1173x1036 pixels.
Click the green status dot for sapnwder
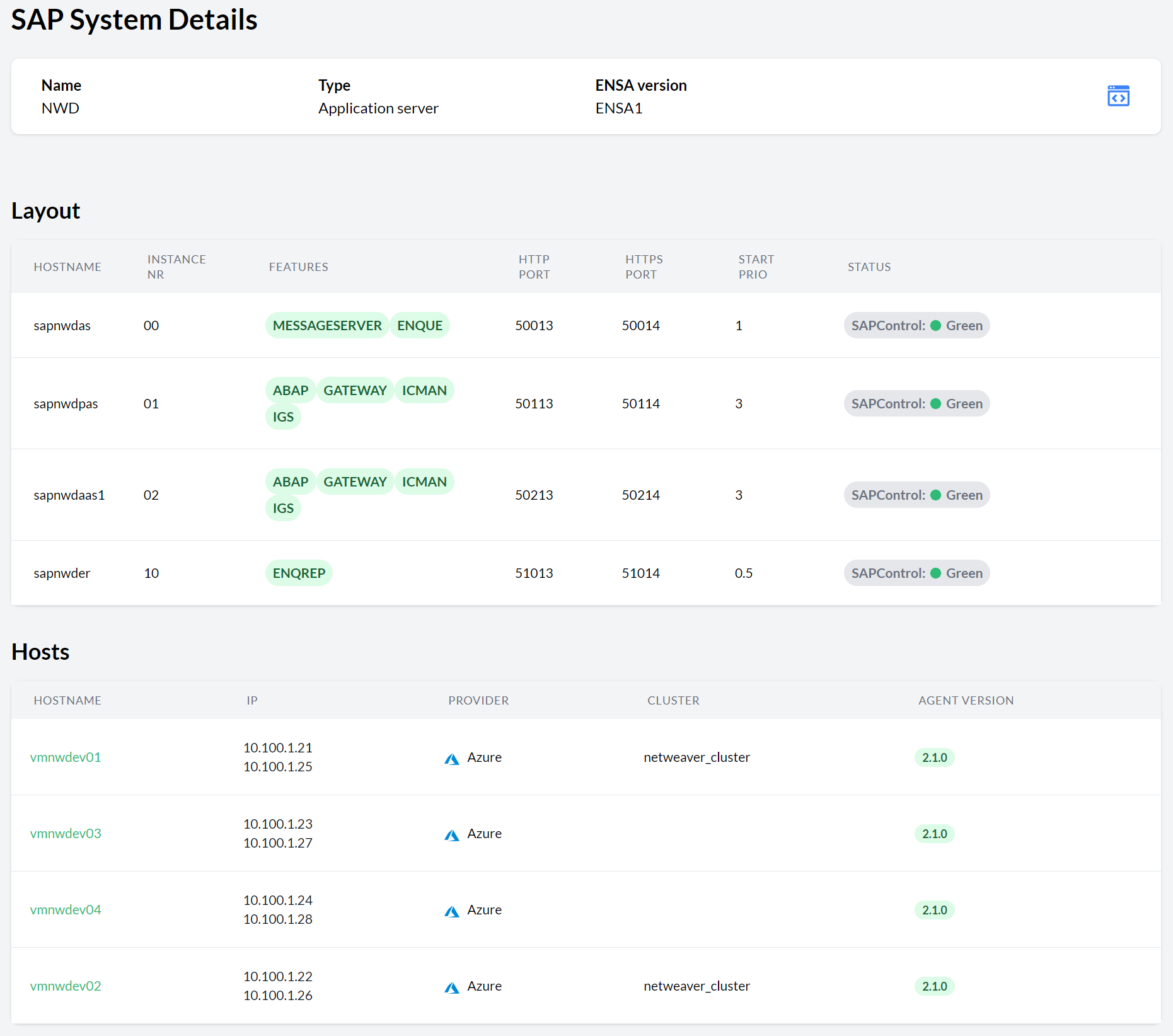[x=935, y=573]
